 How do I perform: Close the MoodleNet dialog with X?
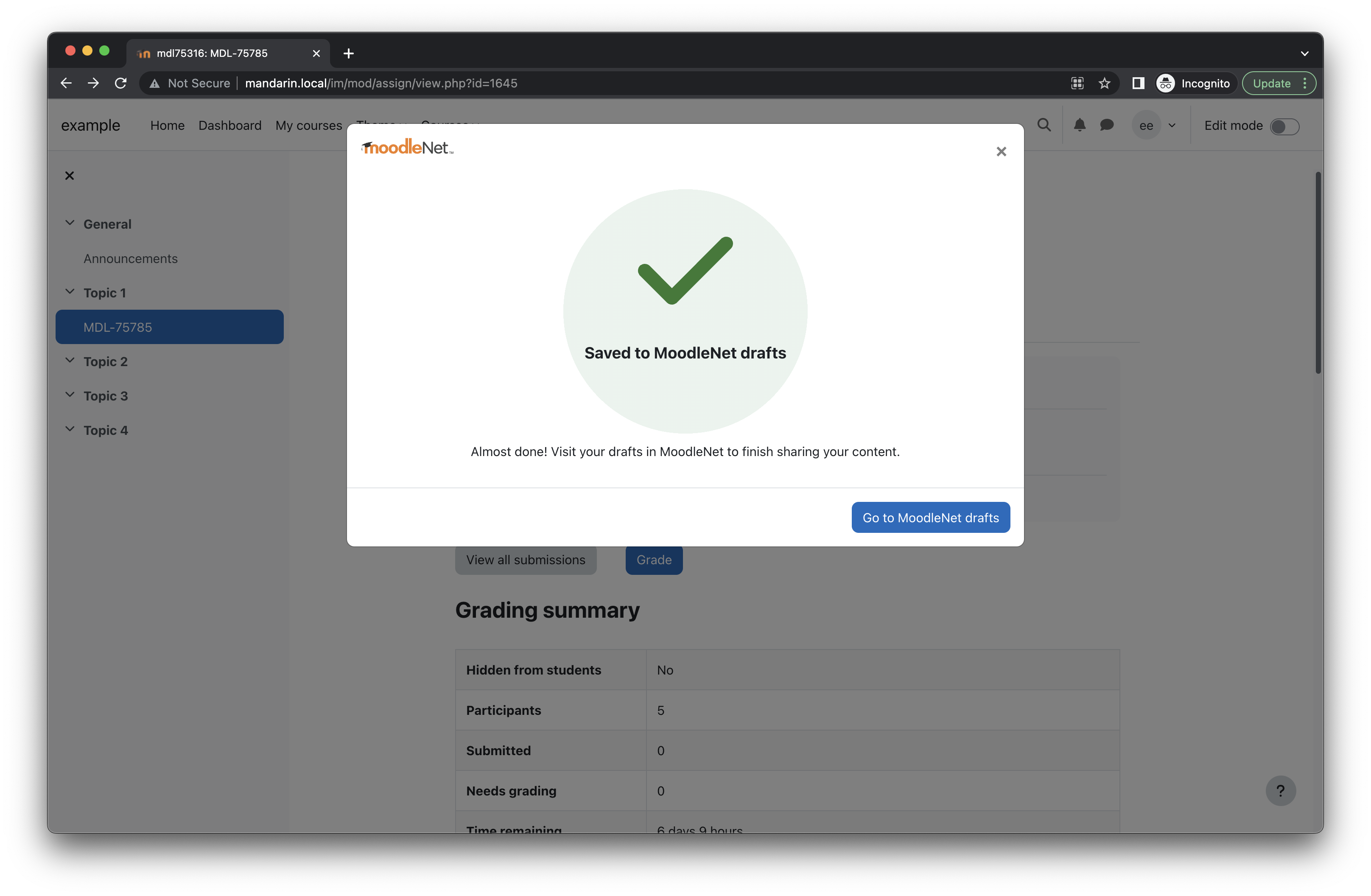(1001, 151)
